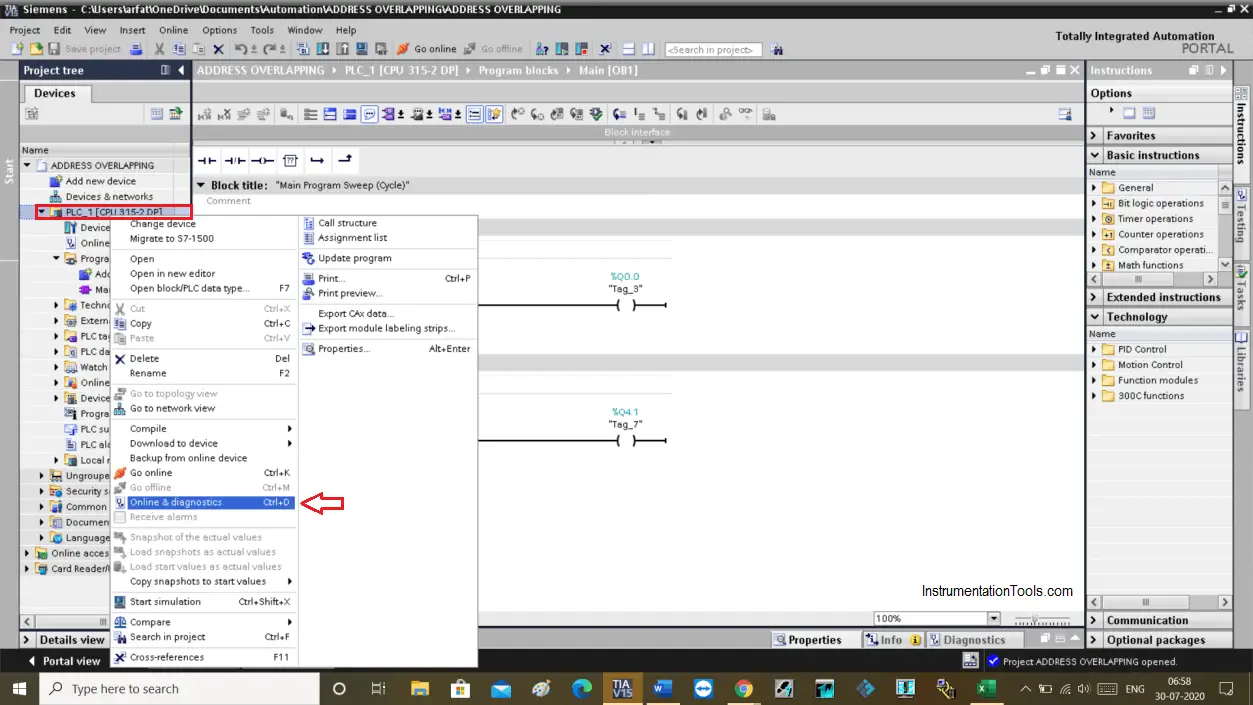Open Word from the Windows taskbar
Viewport: 1253px width, 705px height.
(x=662, y=688)
